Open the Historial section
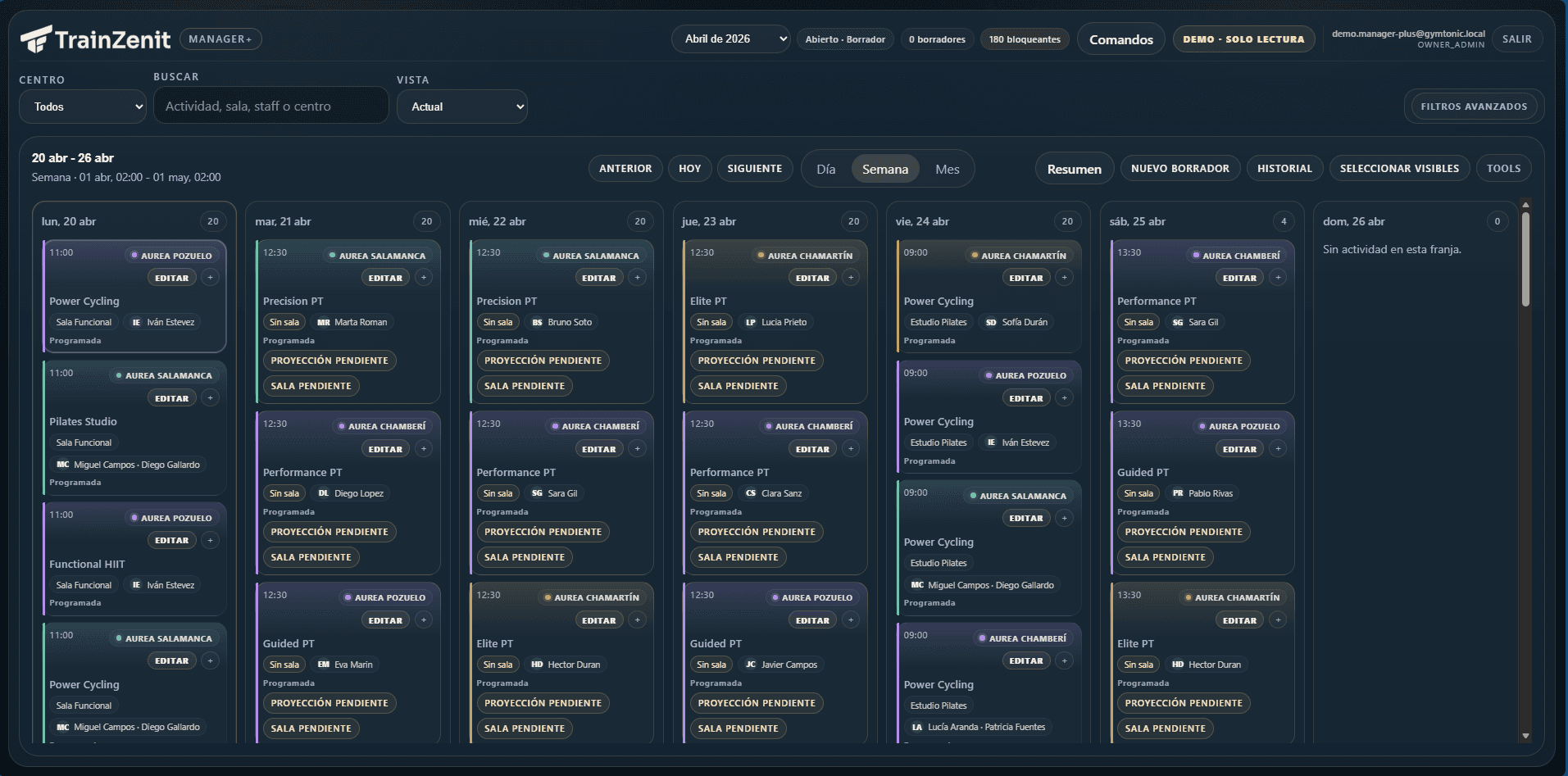 (x=1284, y=169)
